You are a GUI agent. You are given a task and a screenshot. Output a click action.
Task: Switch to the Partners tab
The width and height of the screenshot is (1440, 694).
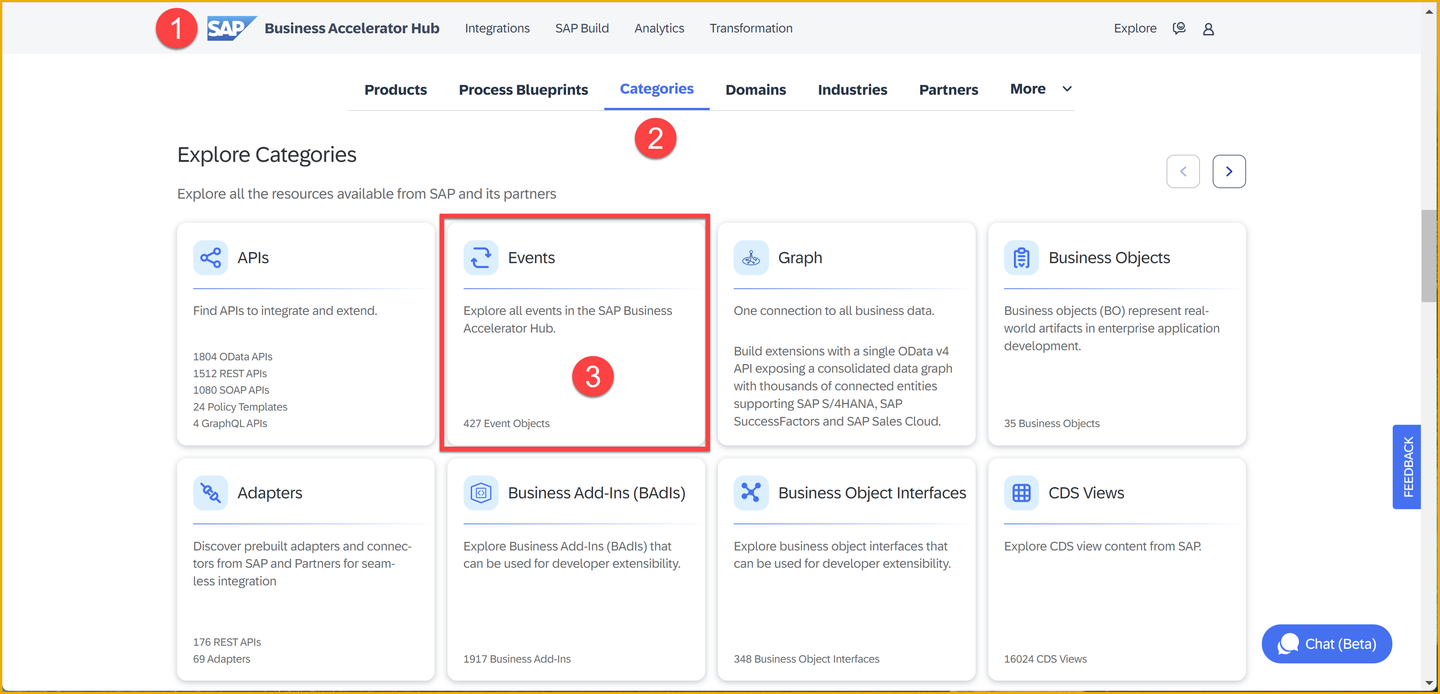click(x=949, y=90)
